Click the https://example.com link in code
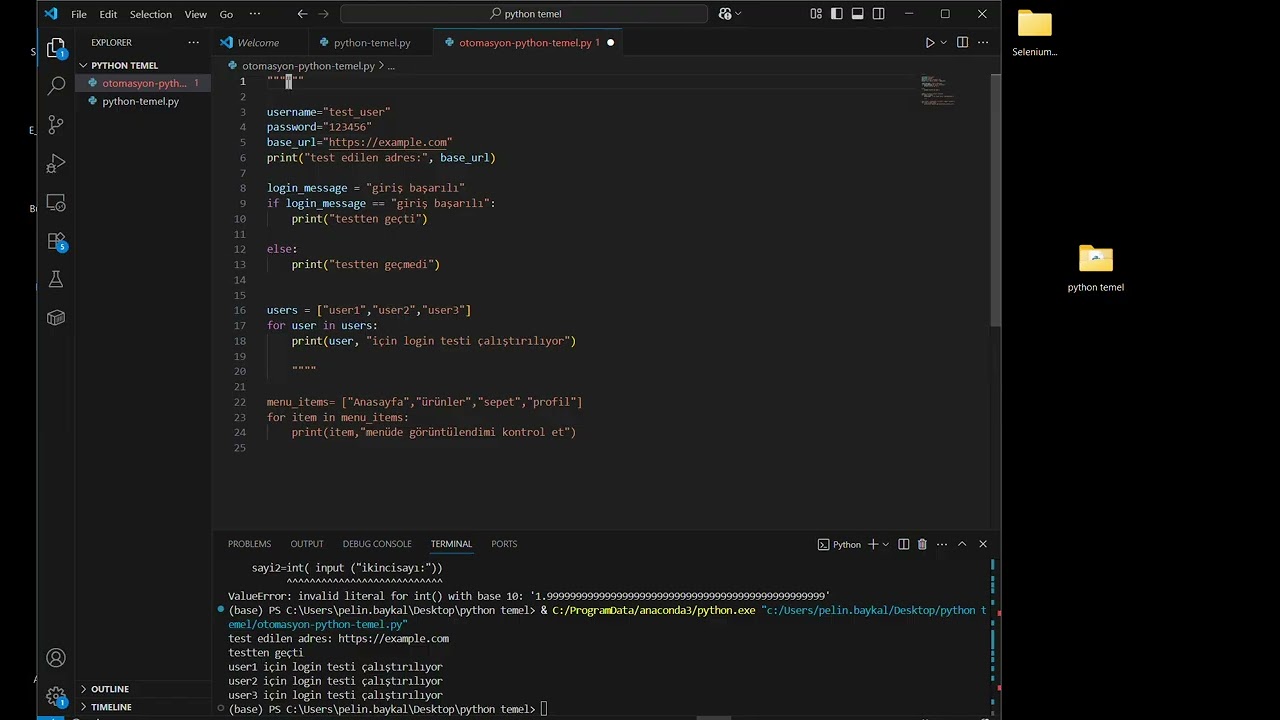 [388, 142]
